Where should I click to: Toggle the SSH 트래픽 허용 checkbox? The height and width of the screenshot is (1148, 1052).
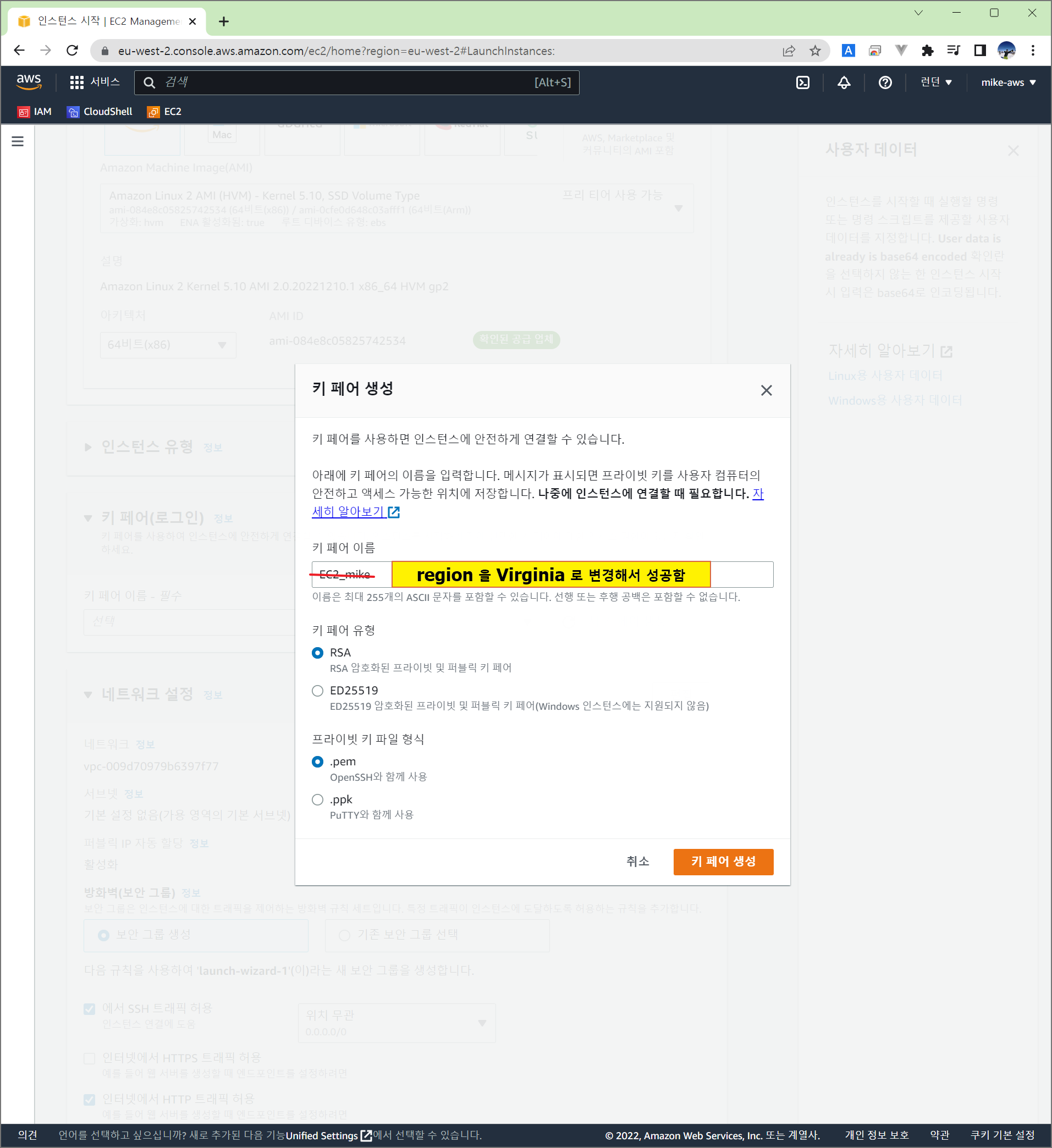click(x=89, y=1009)
